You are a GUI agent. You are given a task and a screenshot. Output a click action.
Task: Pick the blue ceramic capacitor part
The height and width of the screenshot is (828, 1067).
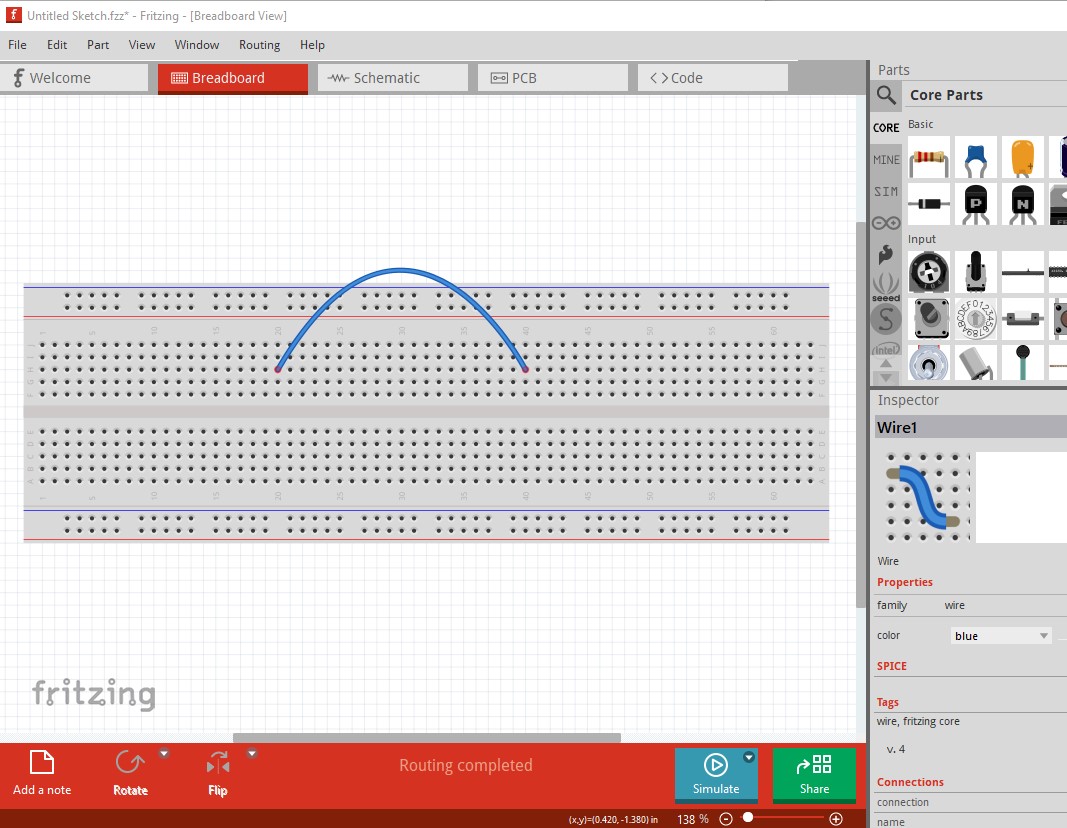coord(976,157)
